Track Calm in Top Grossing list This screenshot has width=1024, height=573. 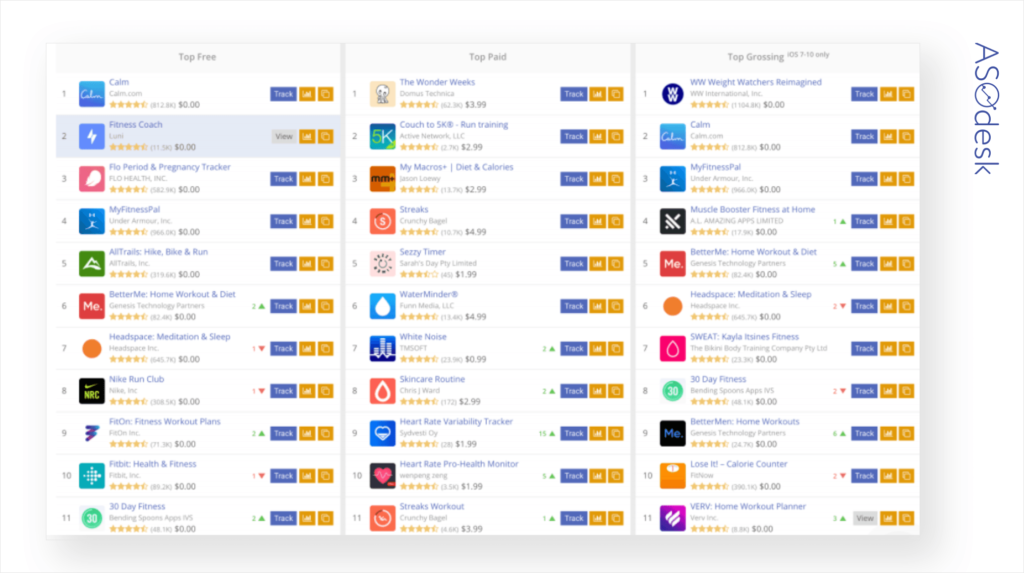click(x=864, y=137)
